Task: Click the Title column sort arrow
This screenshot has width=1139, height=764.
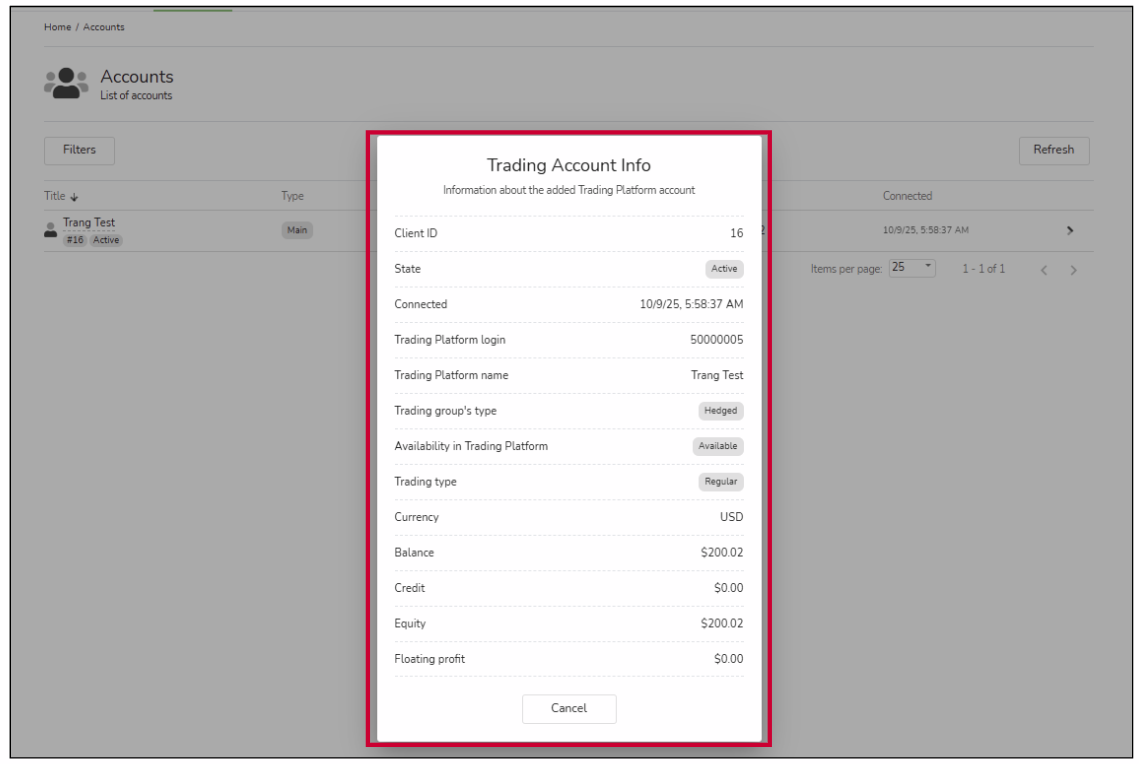Action: pos(75,197)
